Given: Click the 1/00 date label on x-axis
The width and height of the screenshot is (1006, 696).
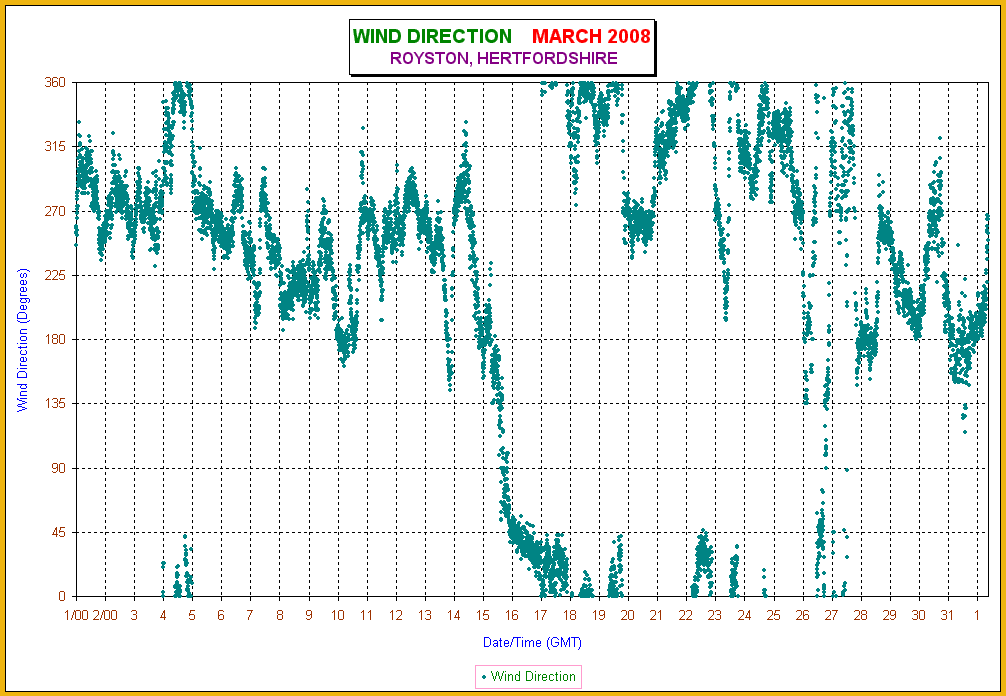Looking at the screenshot, I should tap(76, 616).
